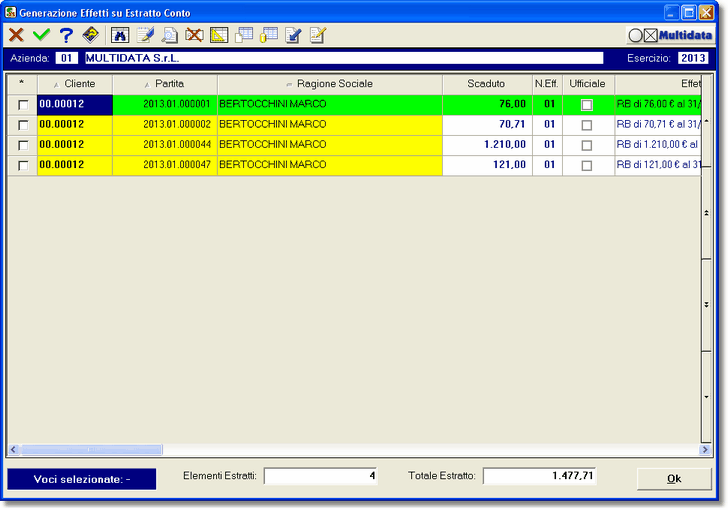
Task: Click effetto text RB di 1.210,00 €
Action: 658,145
